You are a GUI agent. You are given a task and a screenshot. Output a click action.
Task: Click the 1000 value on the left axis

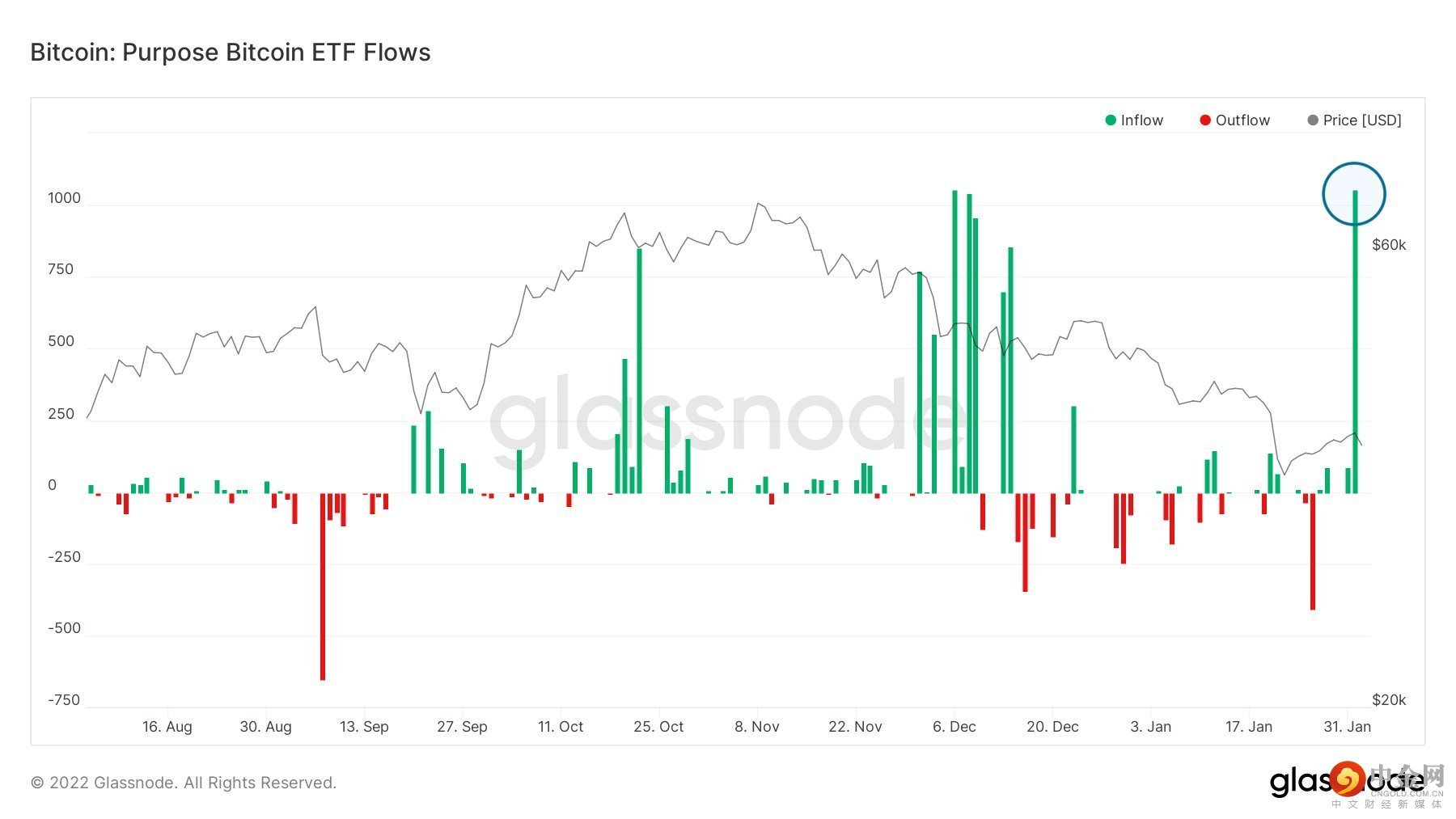pos(64,198)
